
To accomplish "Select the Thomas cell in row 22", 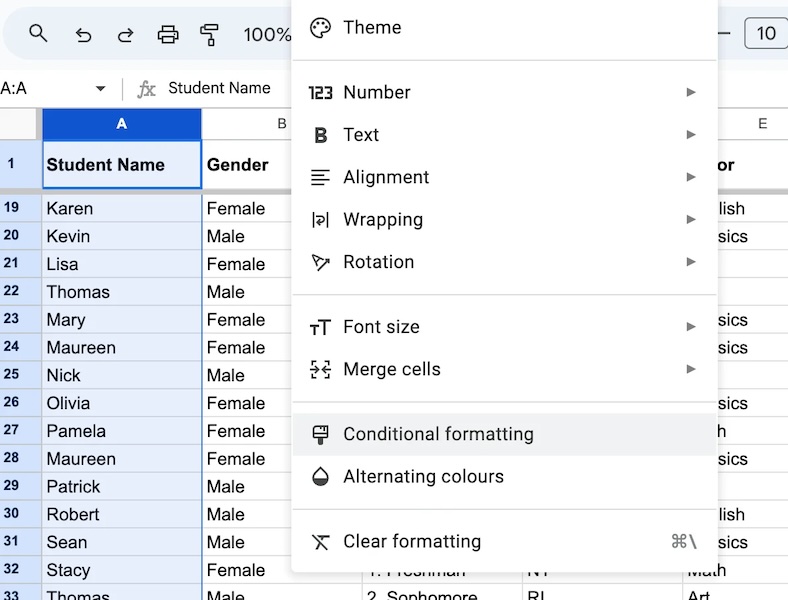I will point(122,292).
